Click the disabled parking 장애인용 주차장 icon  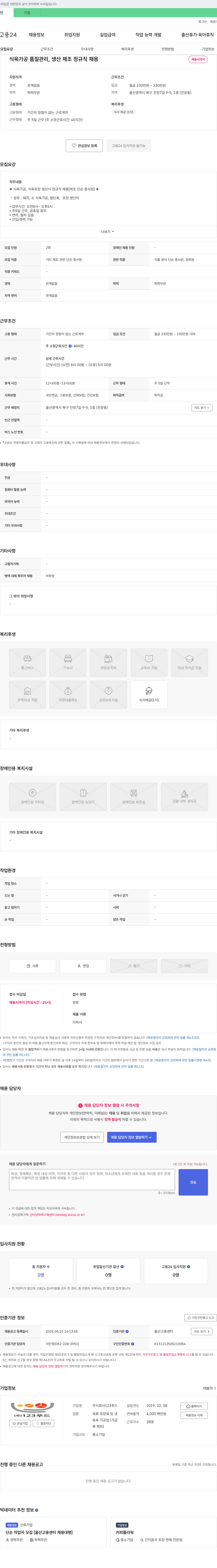pyautogui.click(x=32, y=797)
